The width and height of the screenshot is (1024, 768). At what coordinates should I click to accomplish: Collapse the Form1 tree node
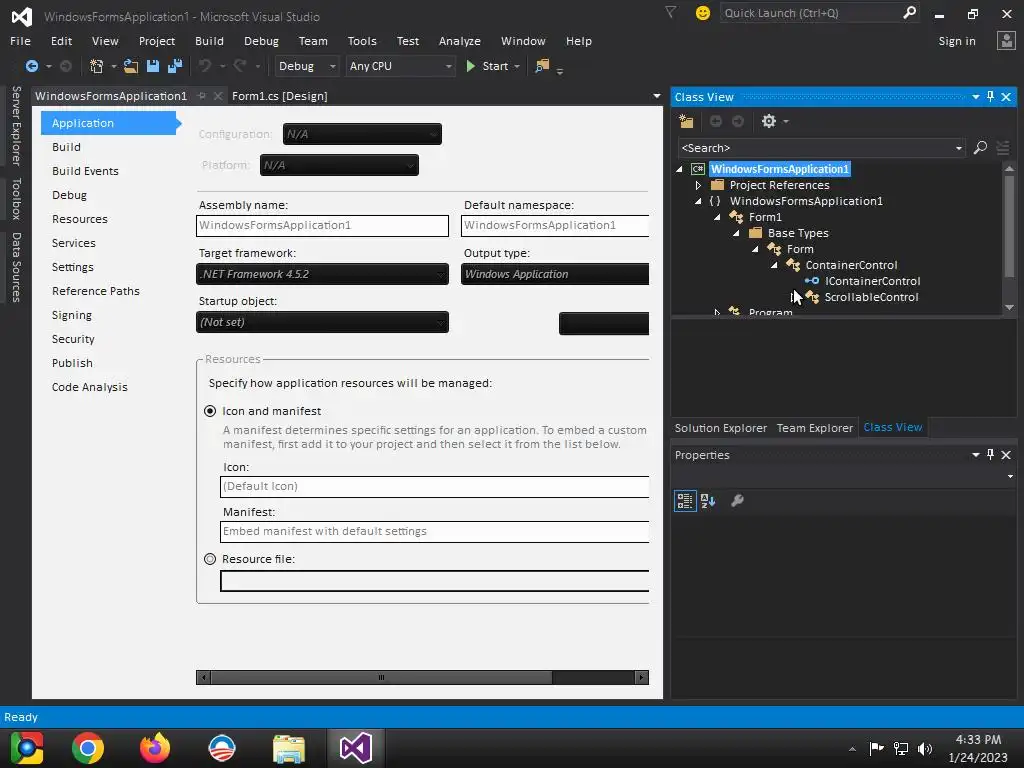tap(717, 217)
